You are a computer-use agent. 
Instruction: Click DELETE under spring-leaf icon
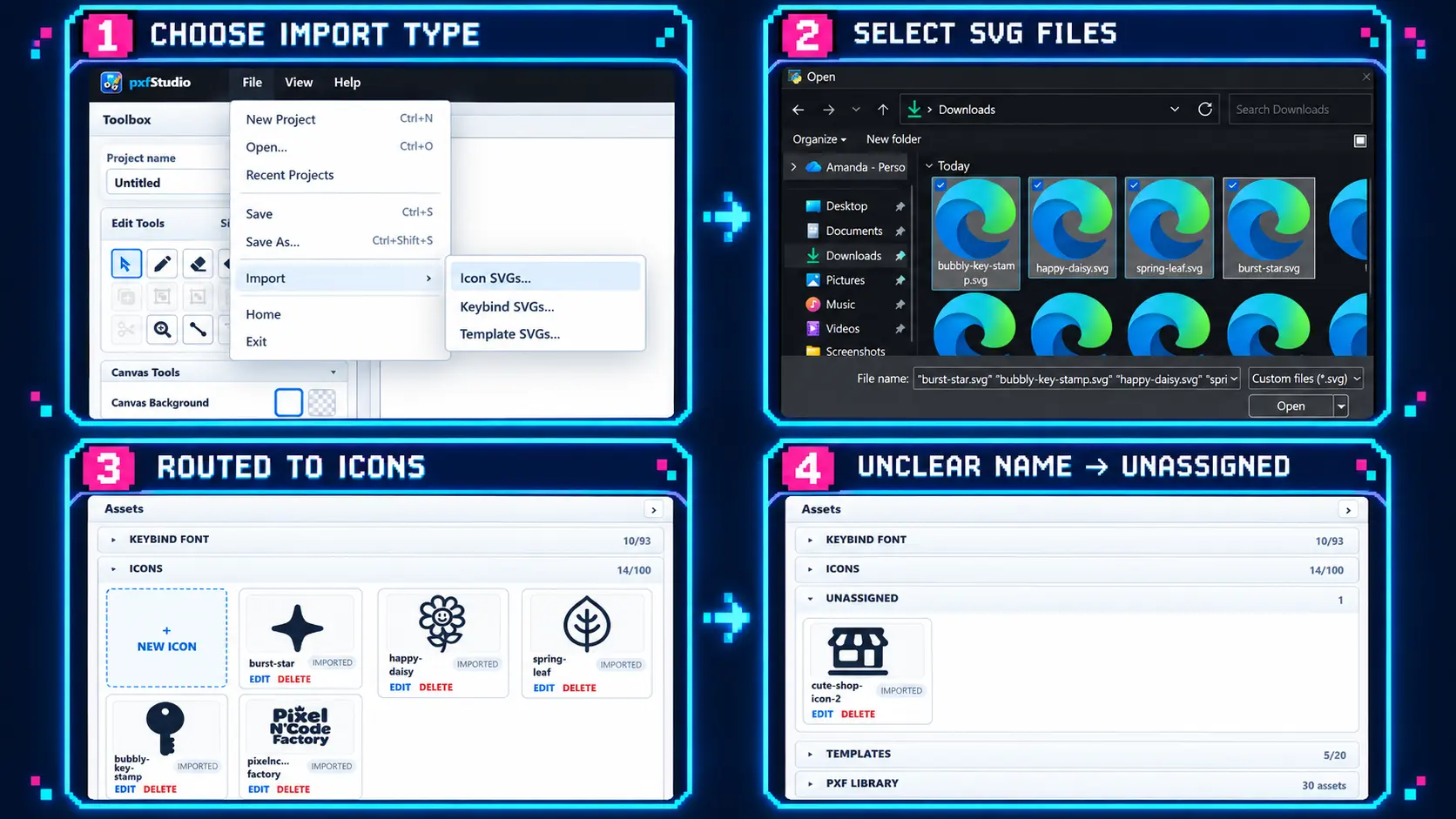(x=579, y=688)
